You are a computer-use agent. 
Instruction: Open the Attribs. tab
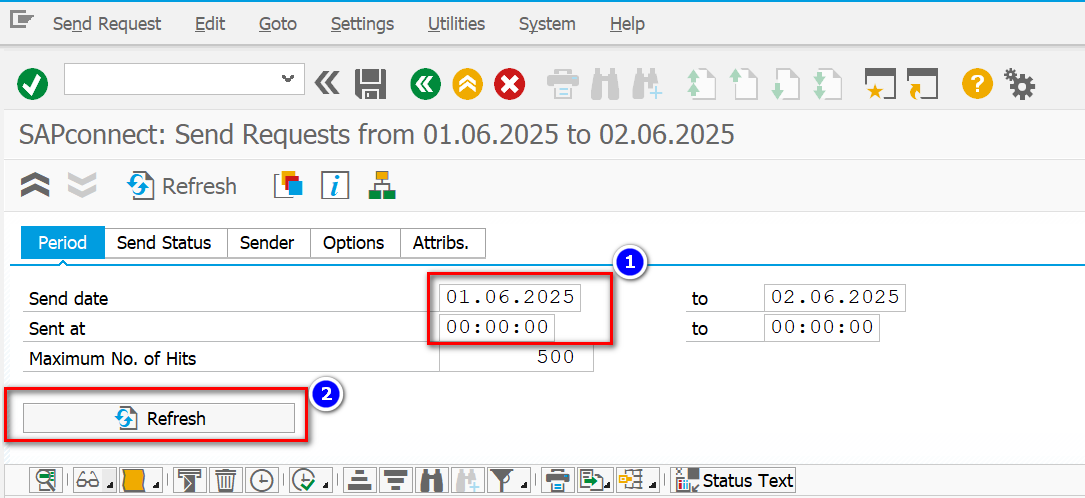click(441, 243)
